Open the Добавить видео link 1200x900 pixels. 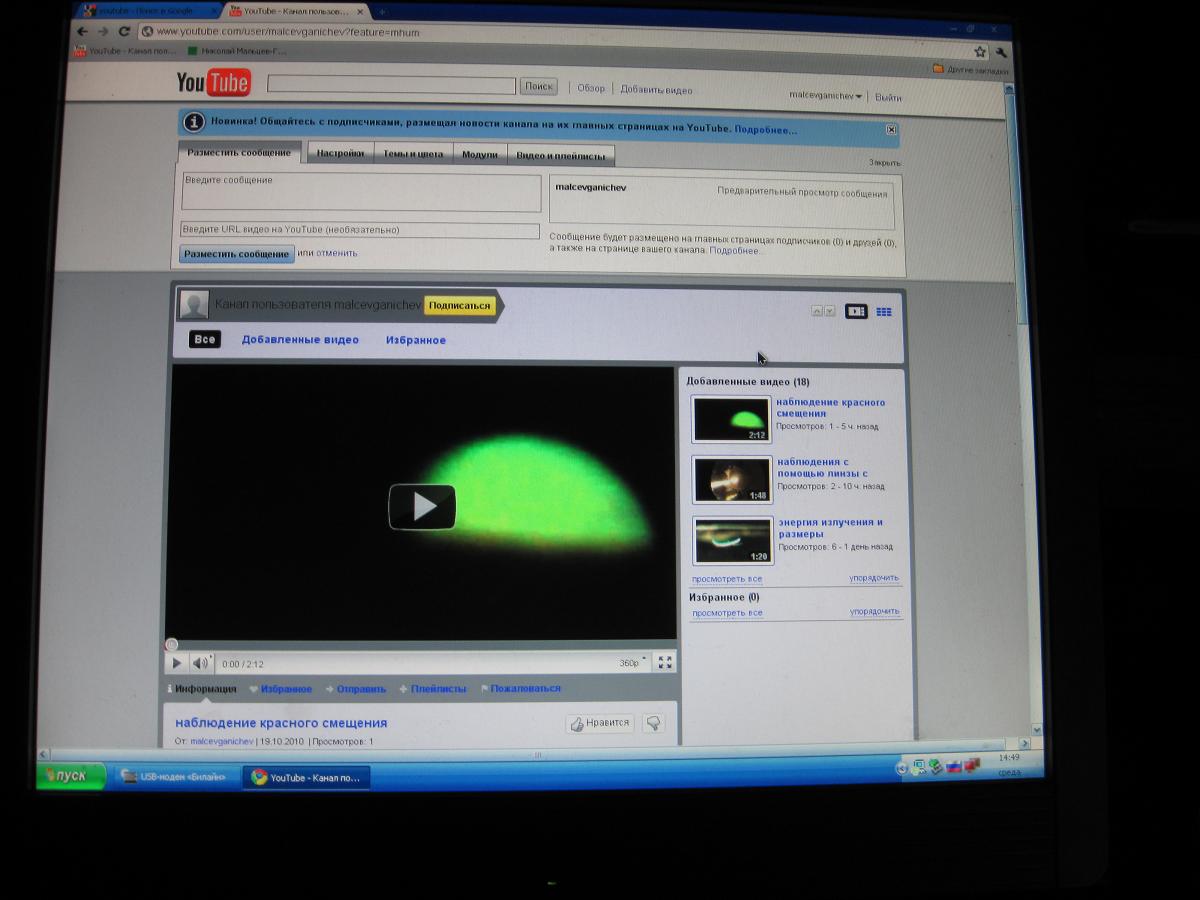click(656, 90)
